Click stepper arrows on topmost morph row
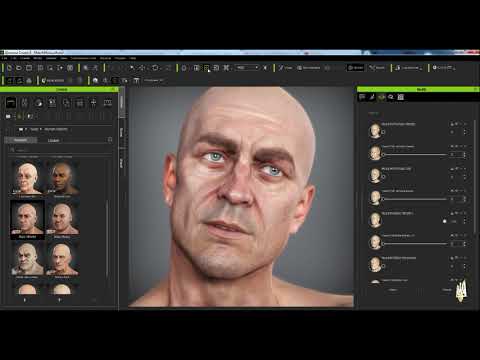The image size is (480, 360). point(465,132)
